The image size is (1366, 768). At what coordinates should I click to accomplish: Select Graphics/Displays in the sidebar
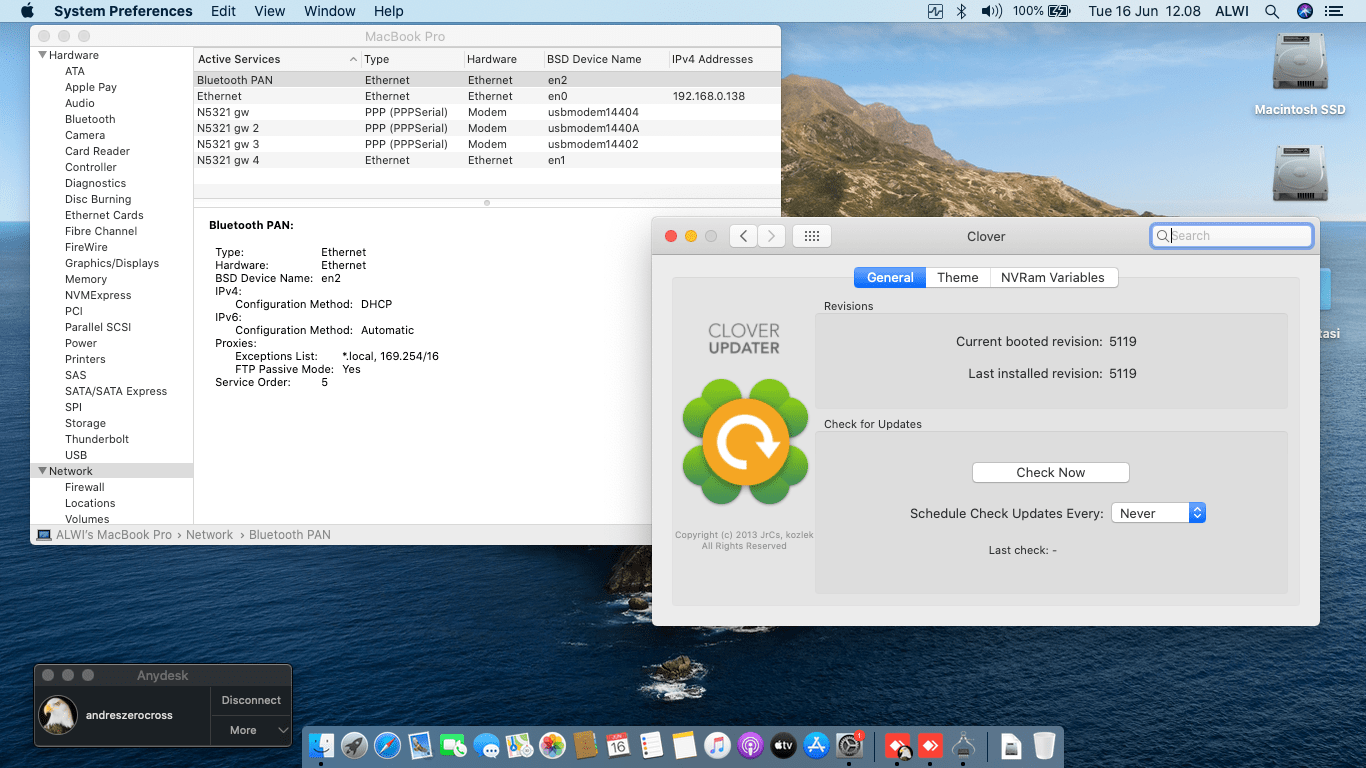click(112, 263)
